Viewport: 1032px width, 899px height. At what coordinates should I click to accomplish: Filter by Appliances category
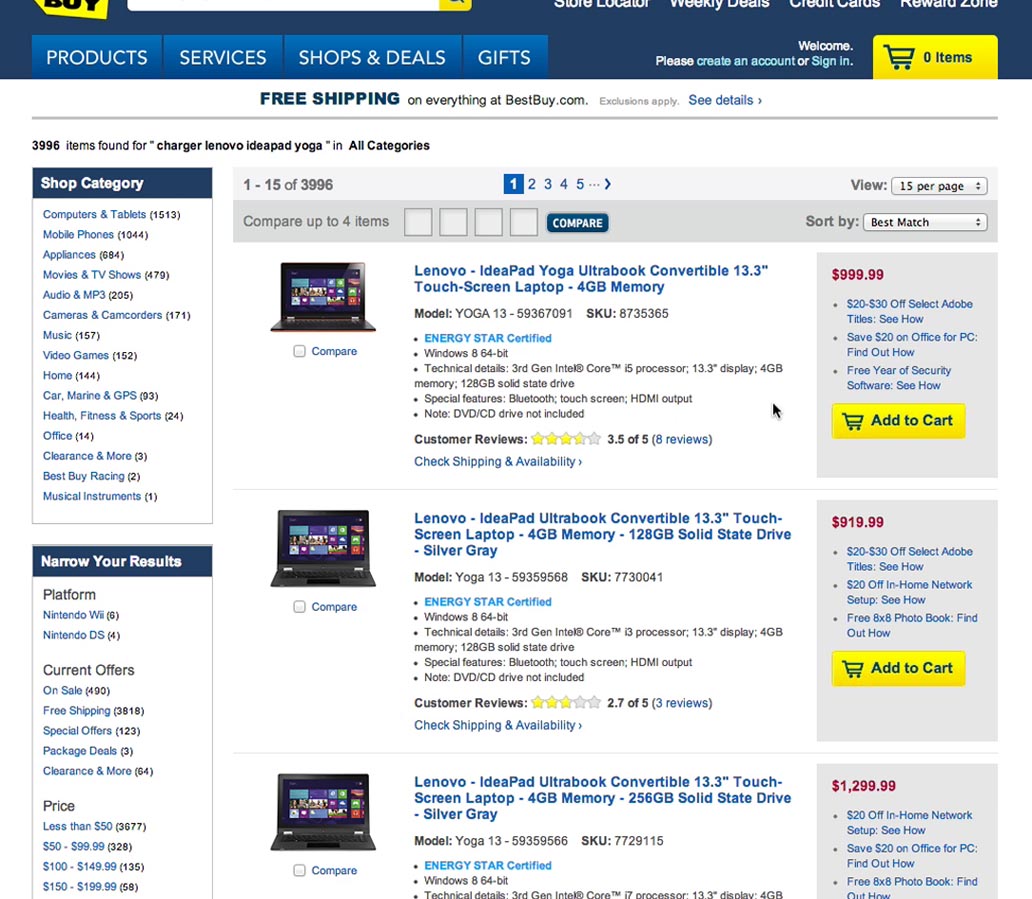pyautogui.click(x=69, y=255)
